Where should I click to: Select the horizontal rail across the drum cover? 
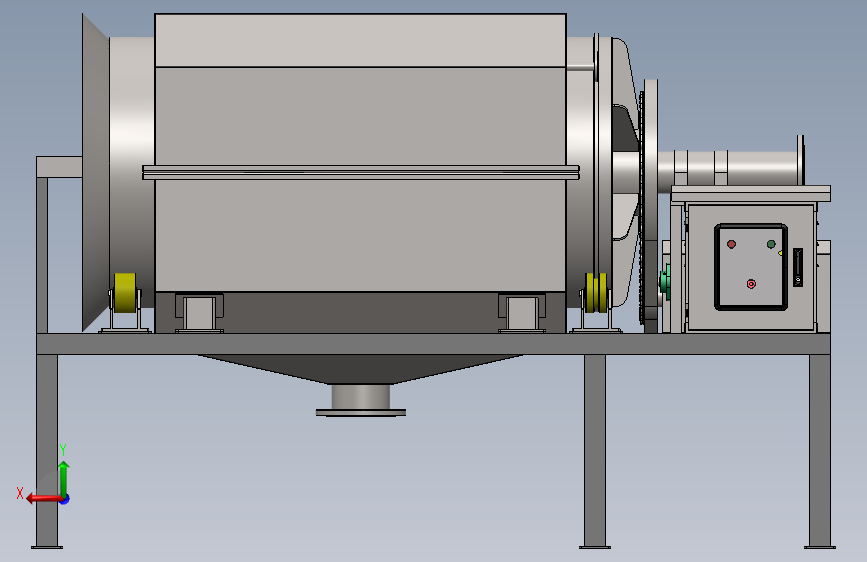coord(361,172)
